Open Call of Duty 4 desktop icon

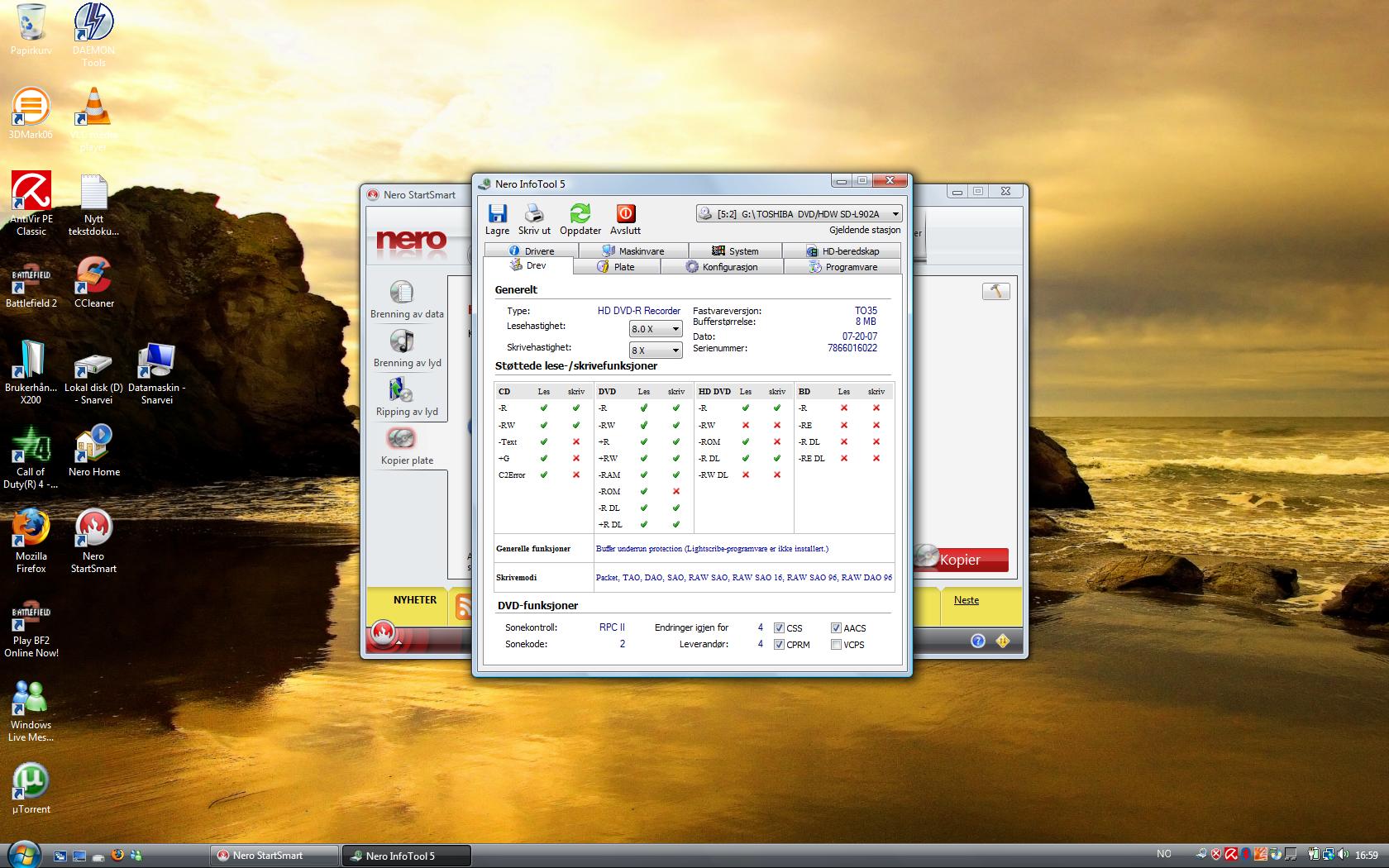(31, 457)
